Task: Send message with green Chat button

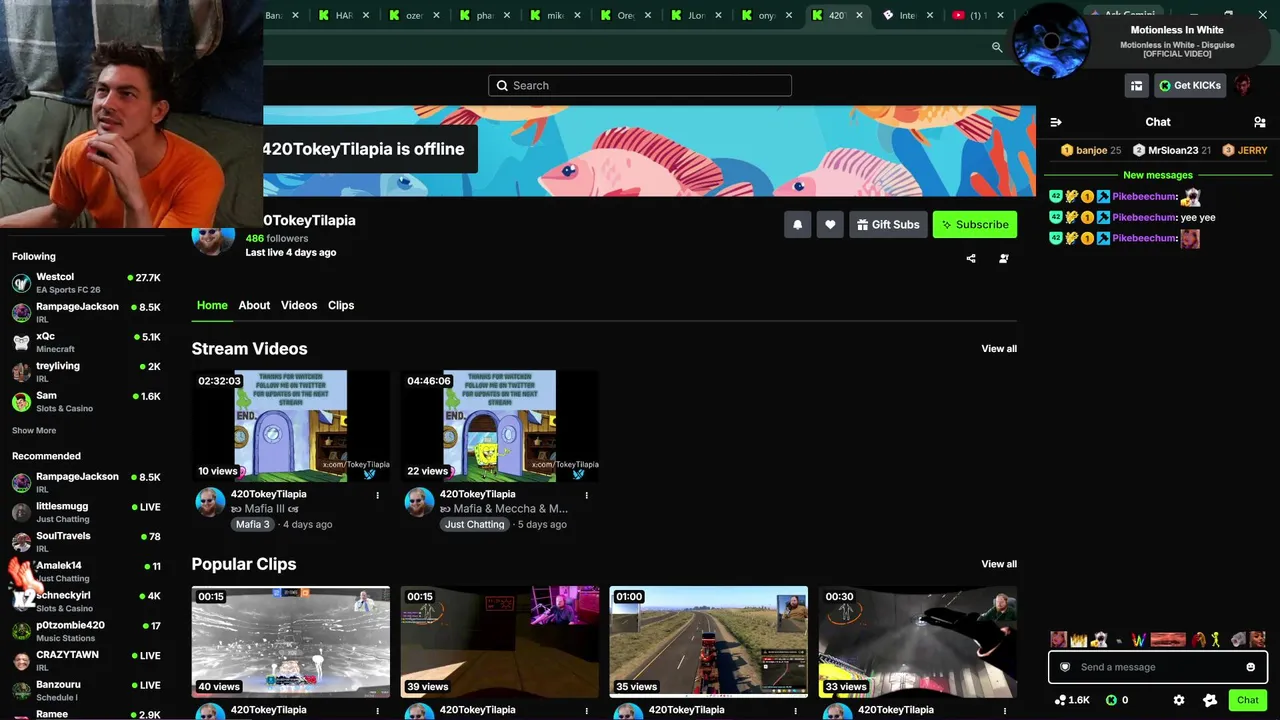Action: [x=1247, y=700]
